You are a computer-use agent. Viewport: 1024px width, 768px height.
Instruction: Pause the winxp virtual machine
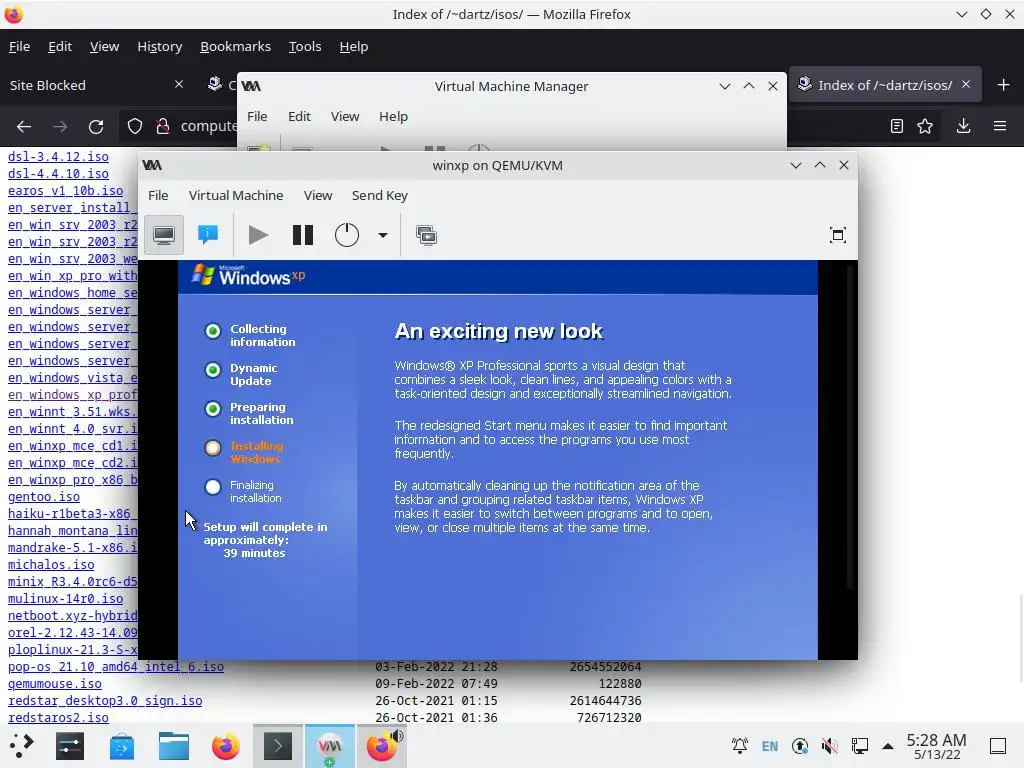pos(303,235)
